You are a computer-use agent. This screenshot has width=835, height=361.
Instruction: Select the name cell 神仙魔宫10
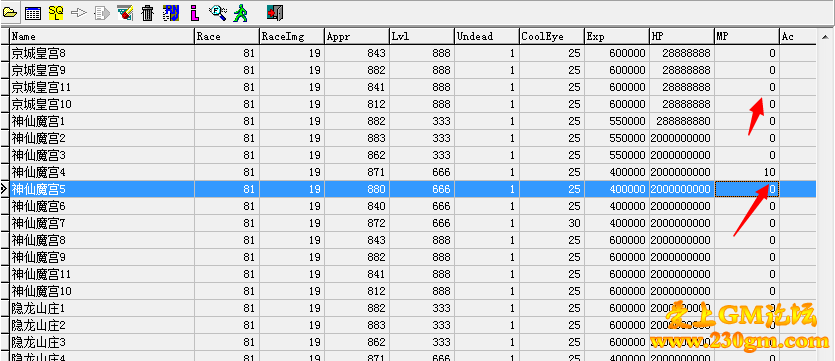[x=102, y=291]
